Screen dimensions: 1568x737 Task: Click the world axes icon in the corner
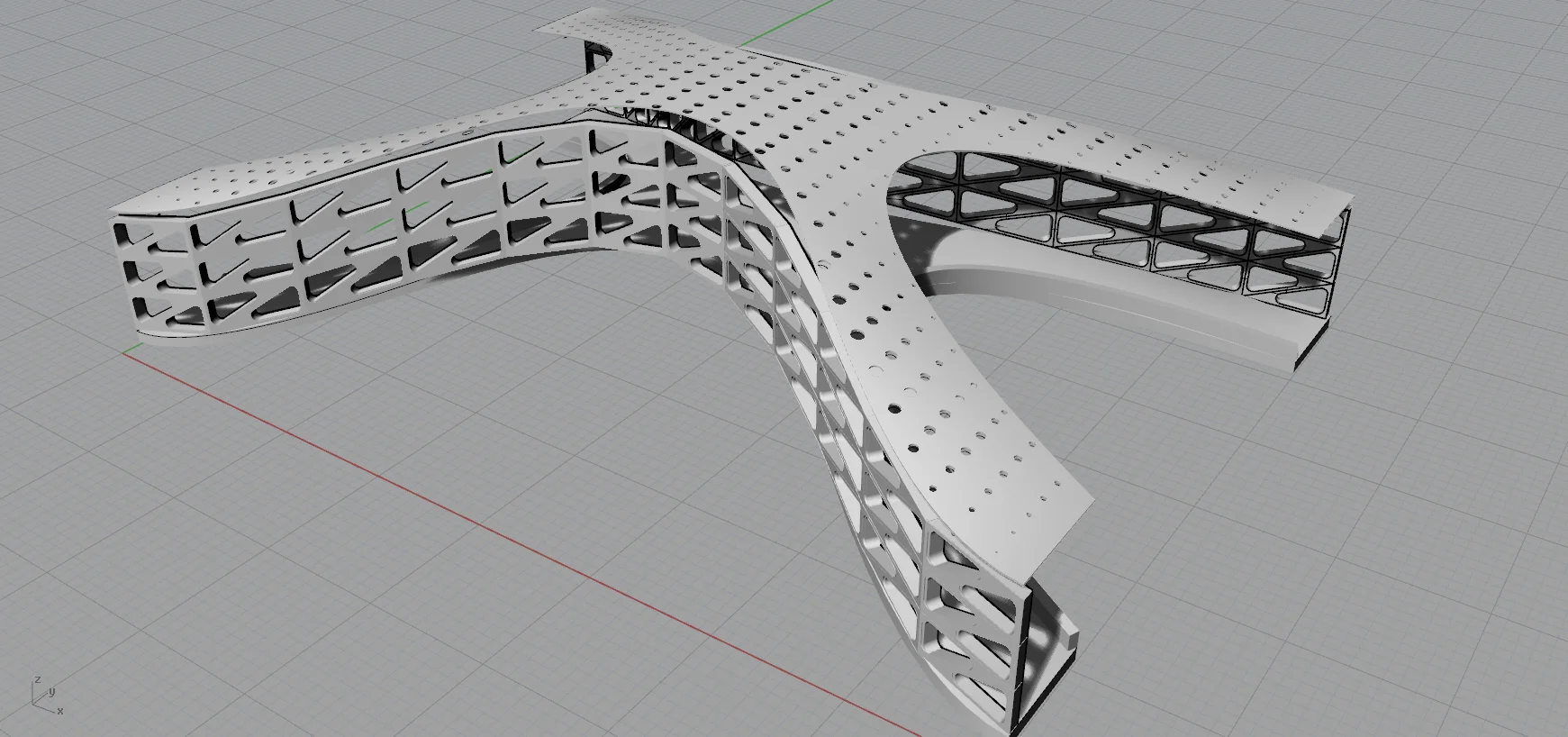(47, 695)
